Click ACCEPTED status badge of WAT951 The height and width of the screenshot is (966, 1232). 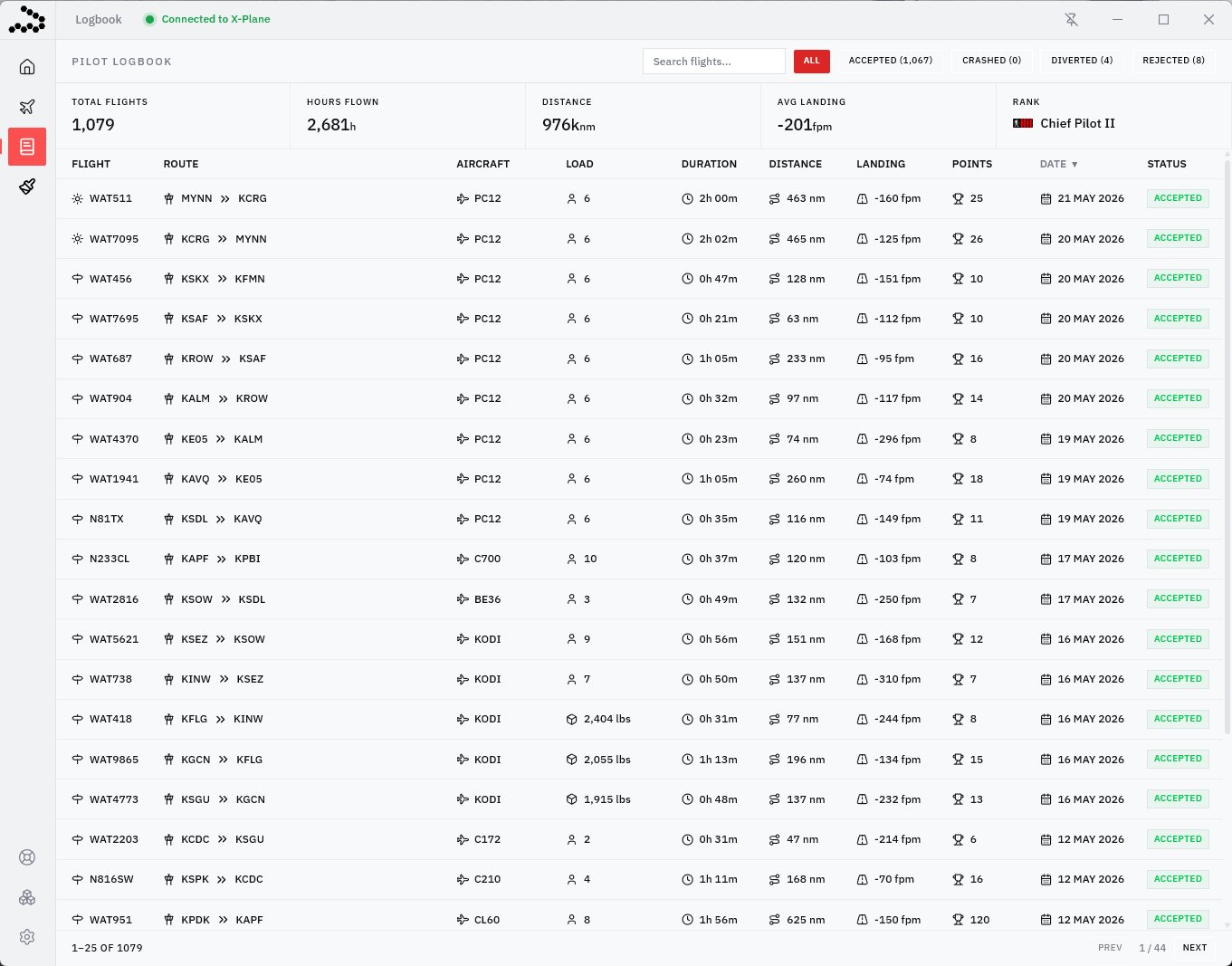[1178, 919]
